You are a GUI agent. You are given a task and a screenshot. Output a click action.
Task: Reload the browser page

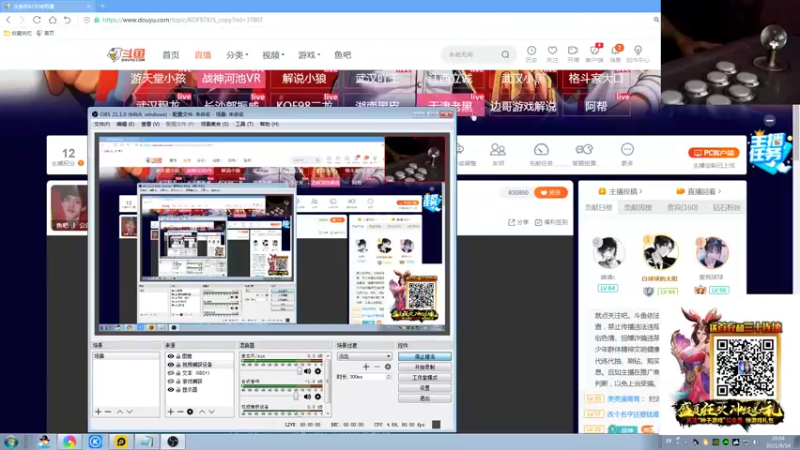pyautogui.click(x=37, y=20)
